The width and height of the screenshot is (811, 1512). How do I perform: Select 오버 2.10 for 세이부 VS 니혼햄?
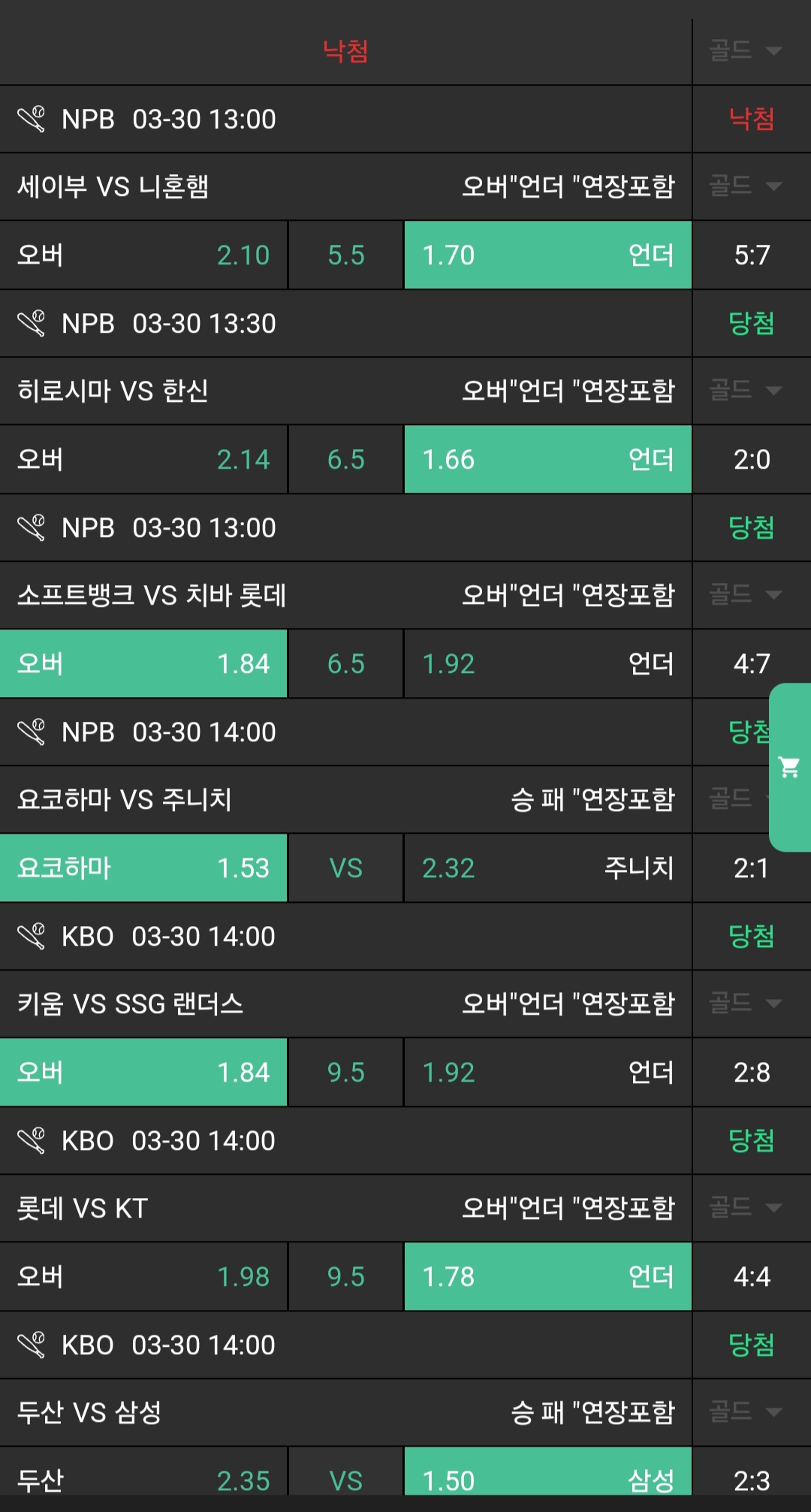point(143,255)
